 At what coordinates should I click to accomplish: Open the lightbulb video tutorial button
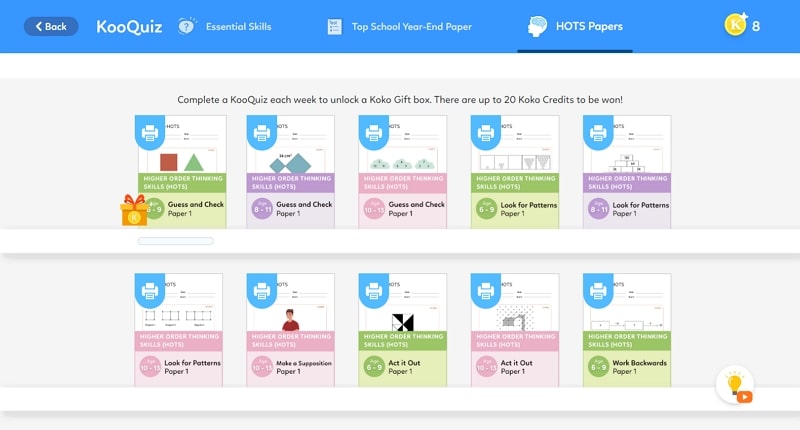coord(735,386)
